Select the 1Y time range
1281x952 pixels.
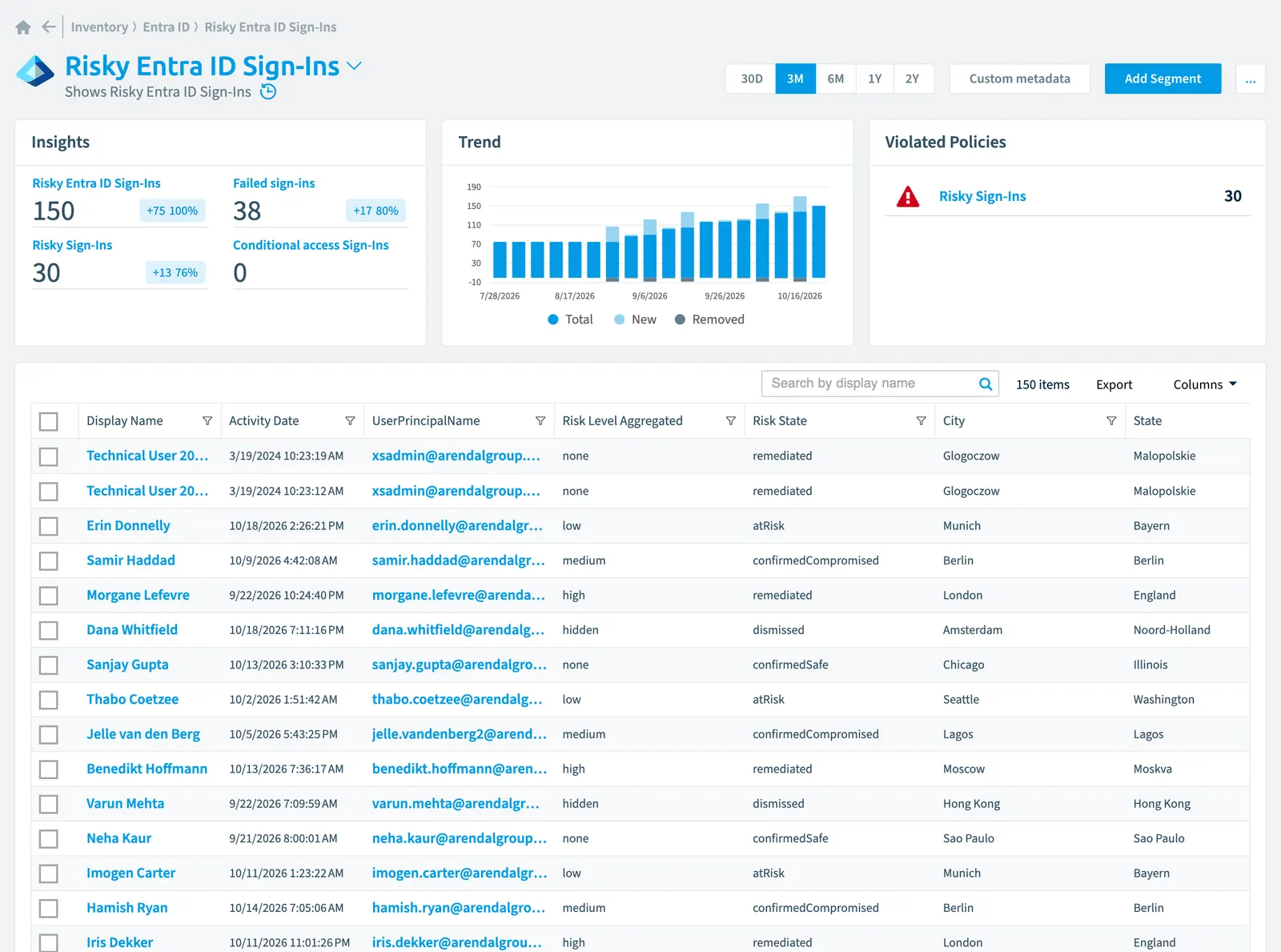point(874,78)
